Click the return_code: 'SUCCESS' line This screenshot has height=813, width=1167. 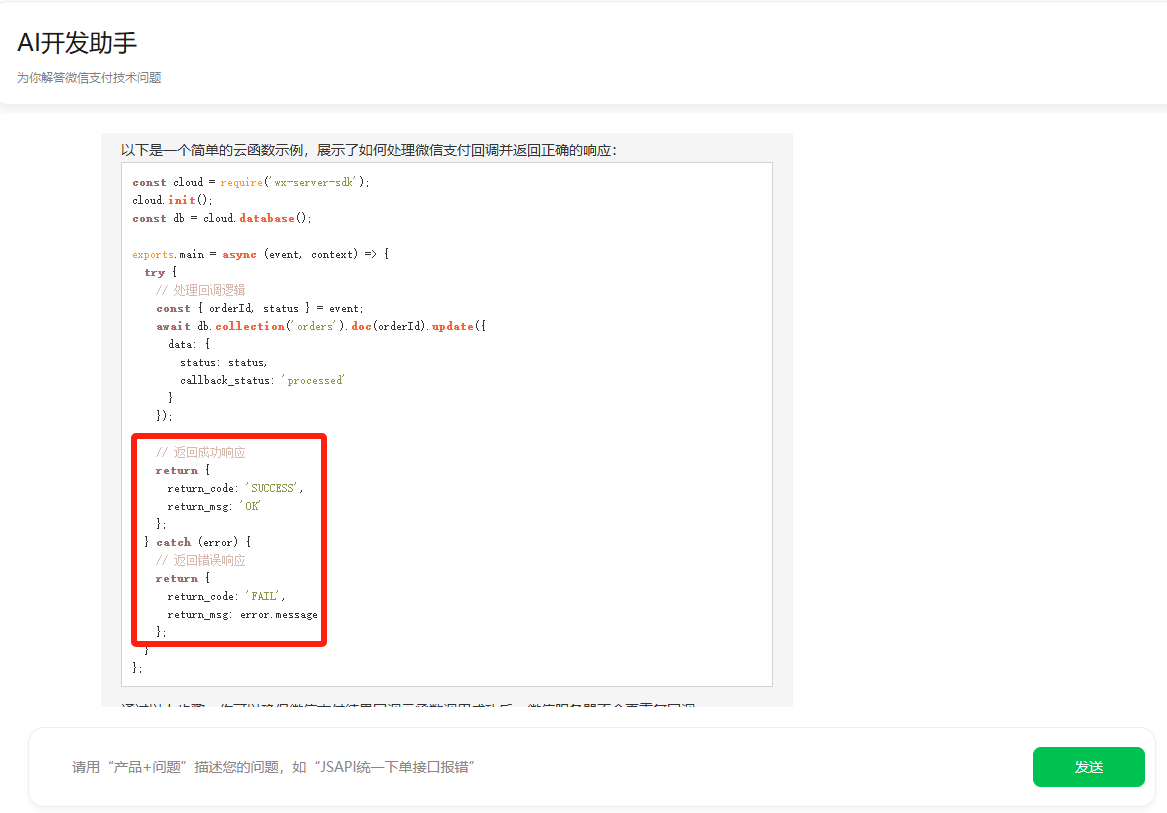coord(235,488)
